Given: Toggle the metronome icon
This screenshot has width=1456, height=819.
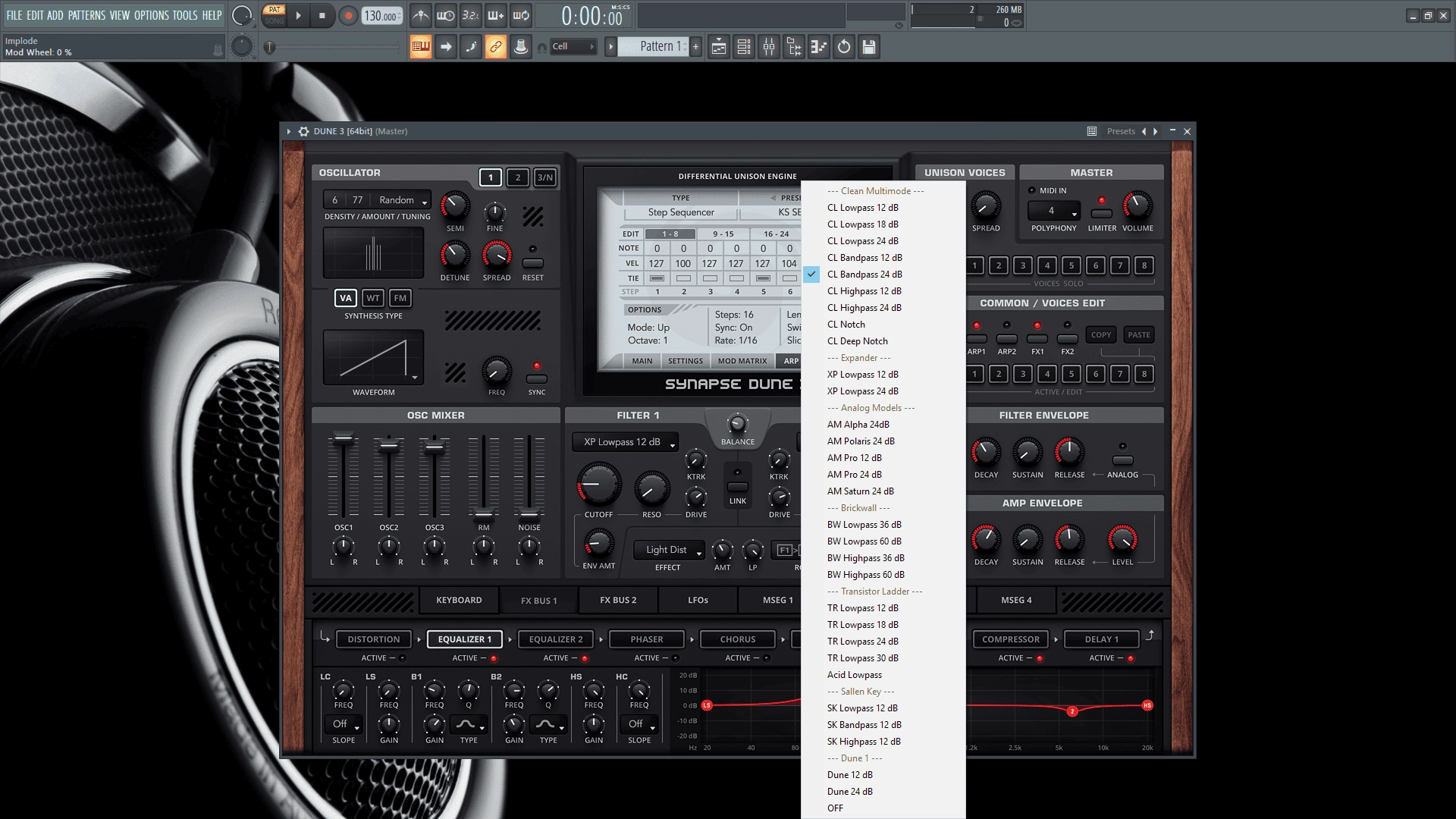Looking at the screenshot, I should click(421, 15).
